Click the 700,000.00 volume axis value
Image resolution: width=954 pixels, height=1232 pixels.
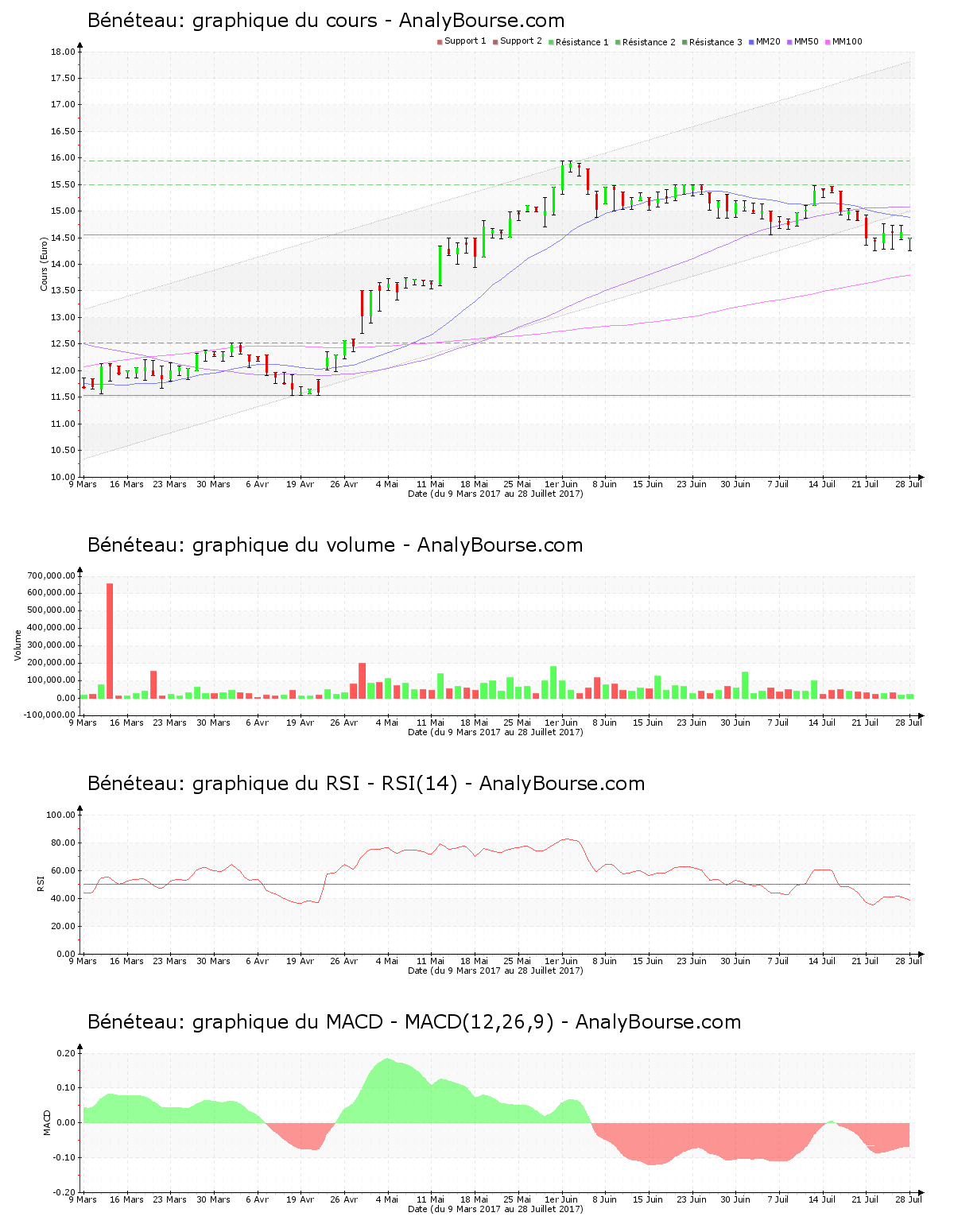[51, 575]
